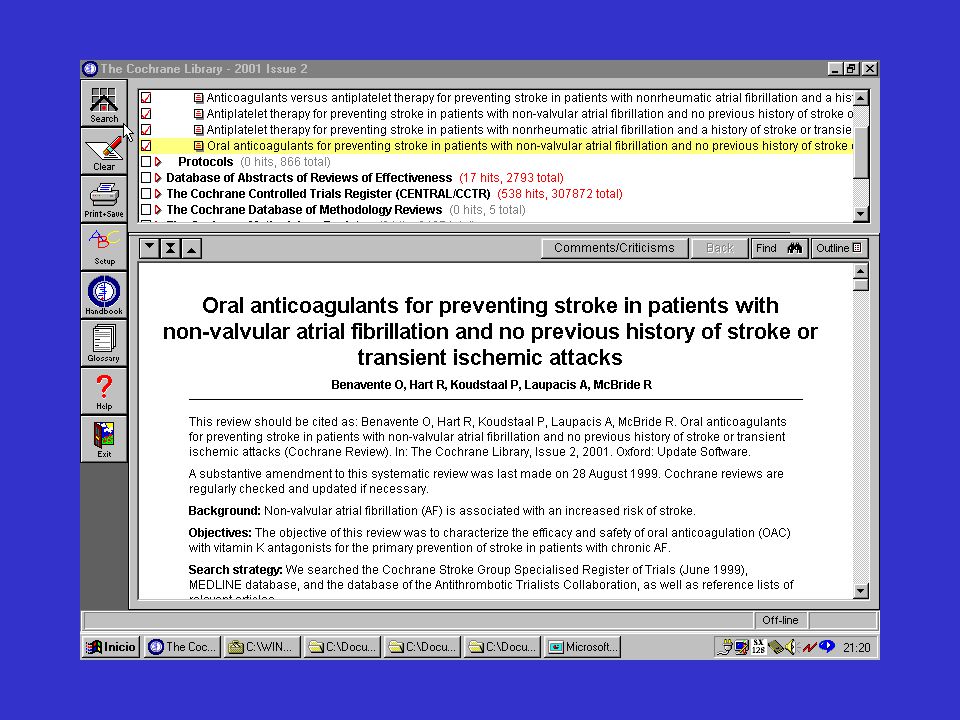Click document pane scroll-up arrow
Image resolution: width=960 pixels, height=720 pixels.
[861, 271]
